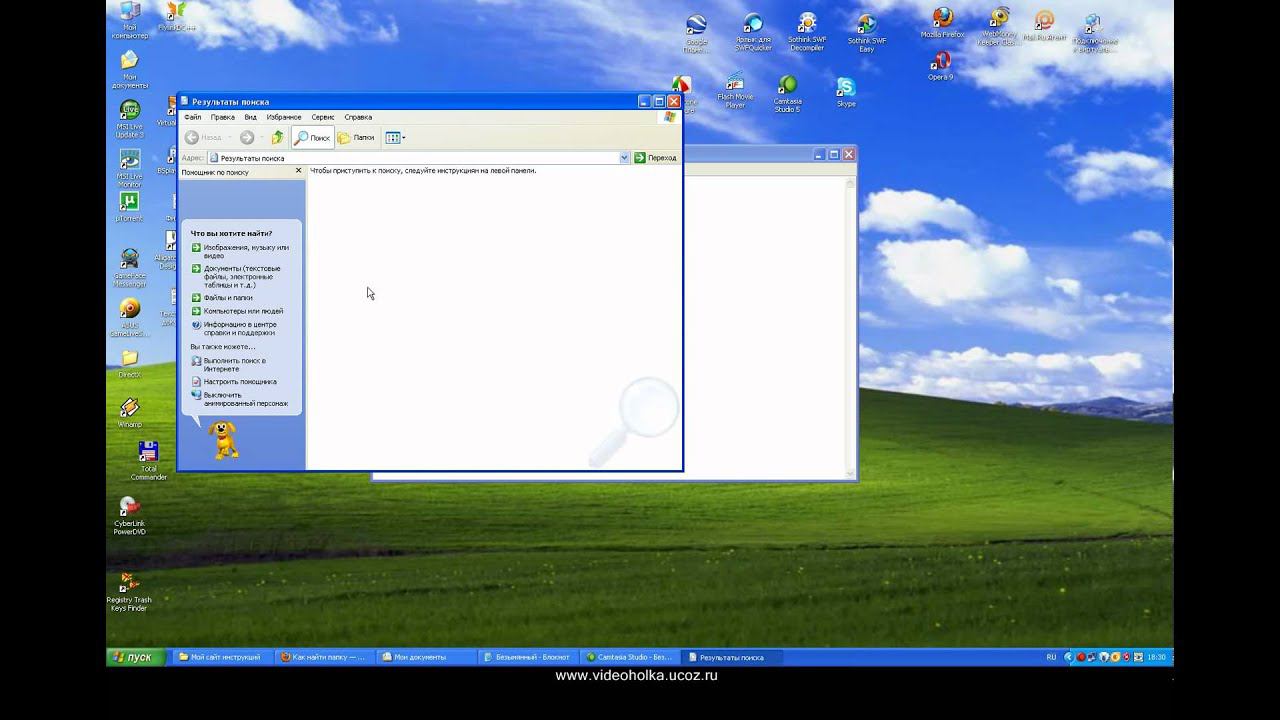The height and width of the screenshot is (720, 1280).
Task: Switch to Безымянный - Блокнот taskbar button
Action: pyautogui.click(x=528, y=657)
